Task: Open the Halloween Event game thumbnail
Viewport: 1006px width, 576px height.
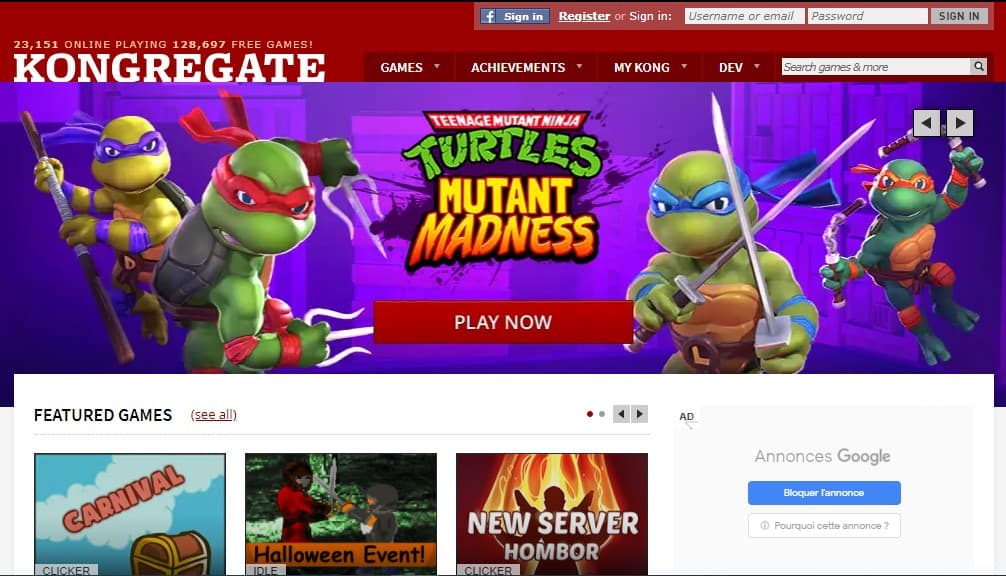Action: point(341,510)
